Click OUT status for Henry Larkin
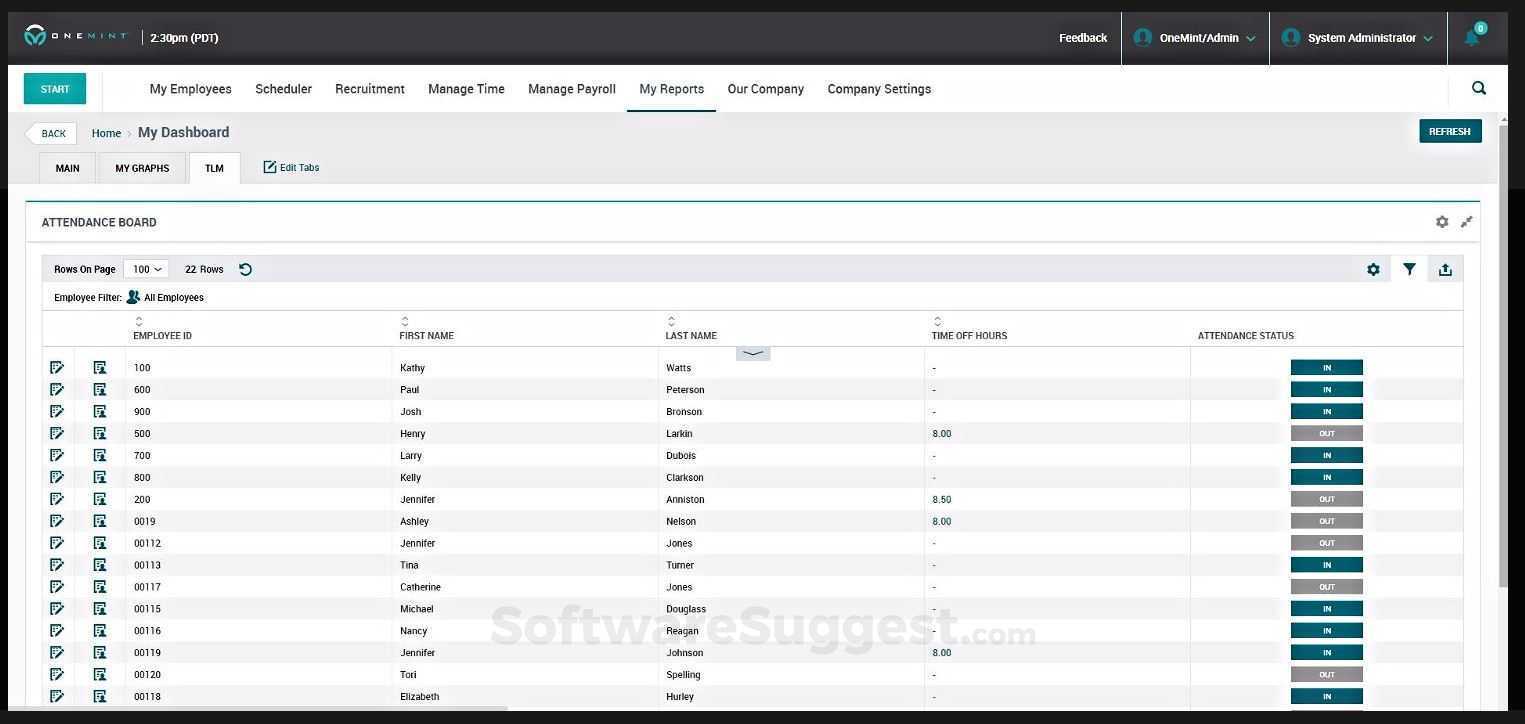 click(1327, 434)
